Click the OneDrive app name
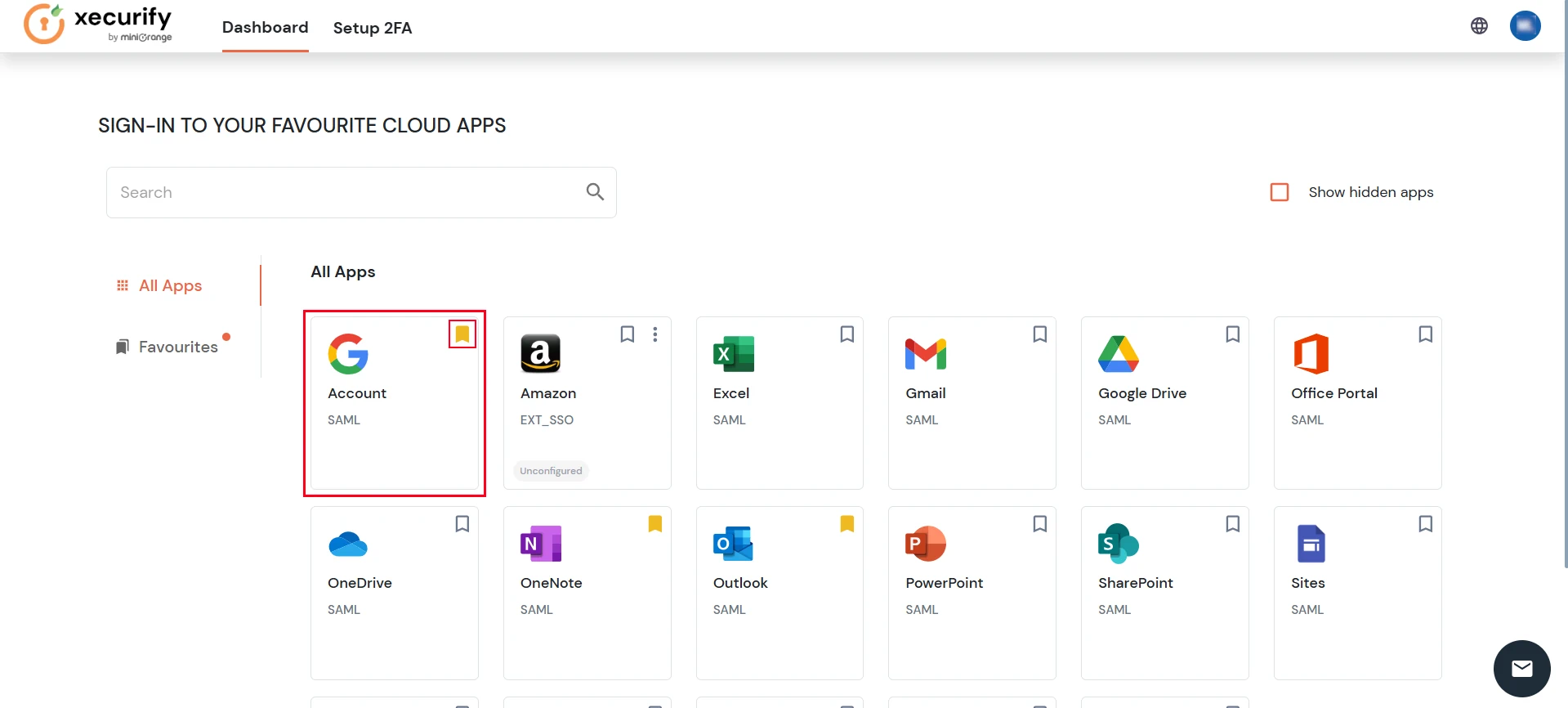1568x708 pixels. tap(360, 583)
